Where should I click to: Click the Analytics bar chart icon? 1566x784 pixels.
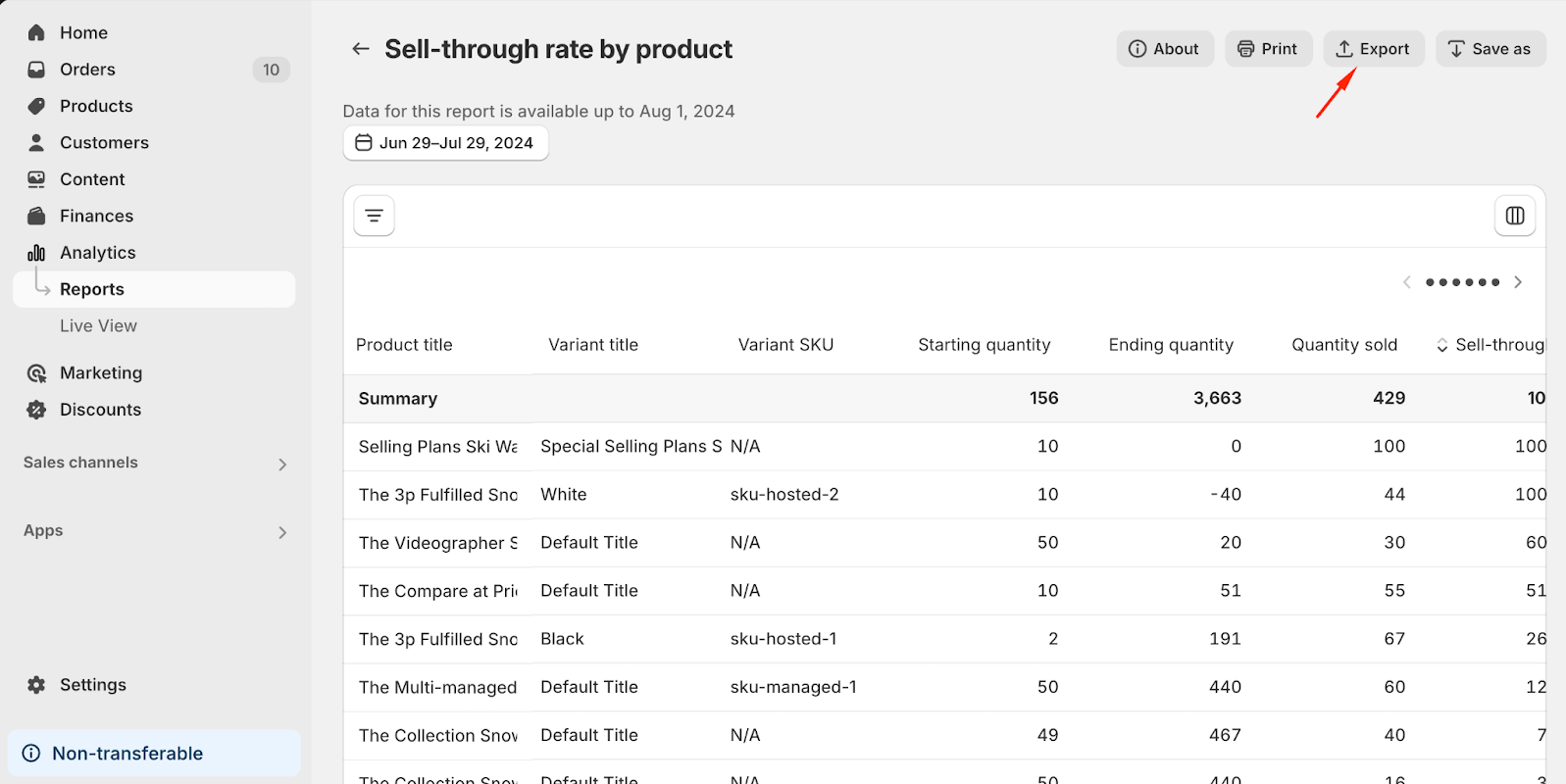(x=36, y=253)
